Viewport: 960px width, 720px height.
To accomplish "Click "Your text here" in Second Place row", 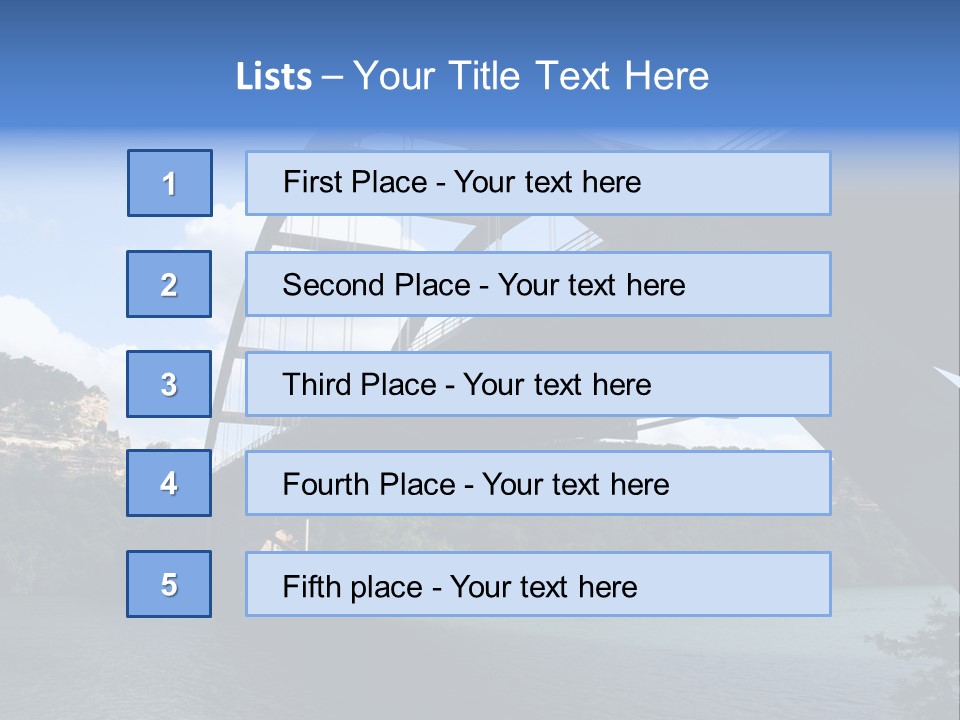I will [592, 285].
